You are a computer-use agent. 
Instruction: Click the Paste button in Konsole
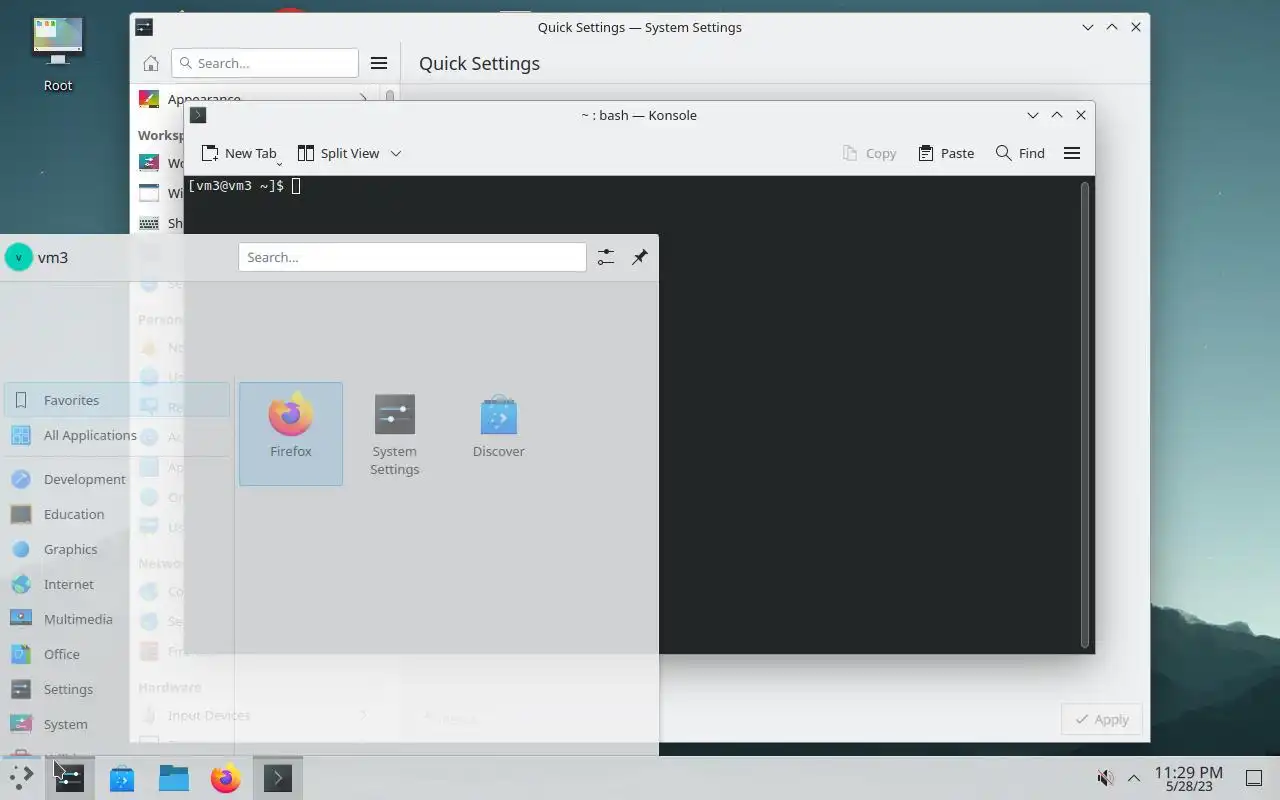[x=946, y=153]
